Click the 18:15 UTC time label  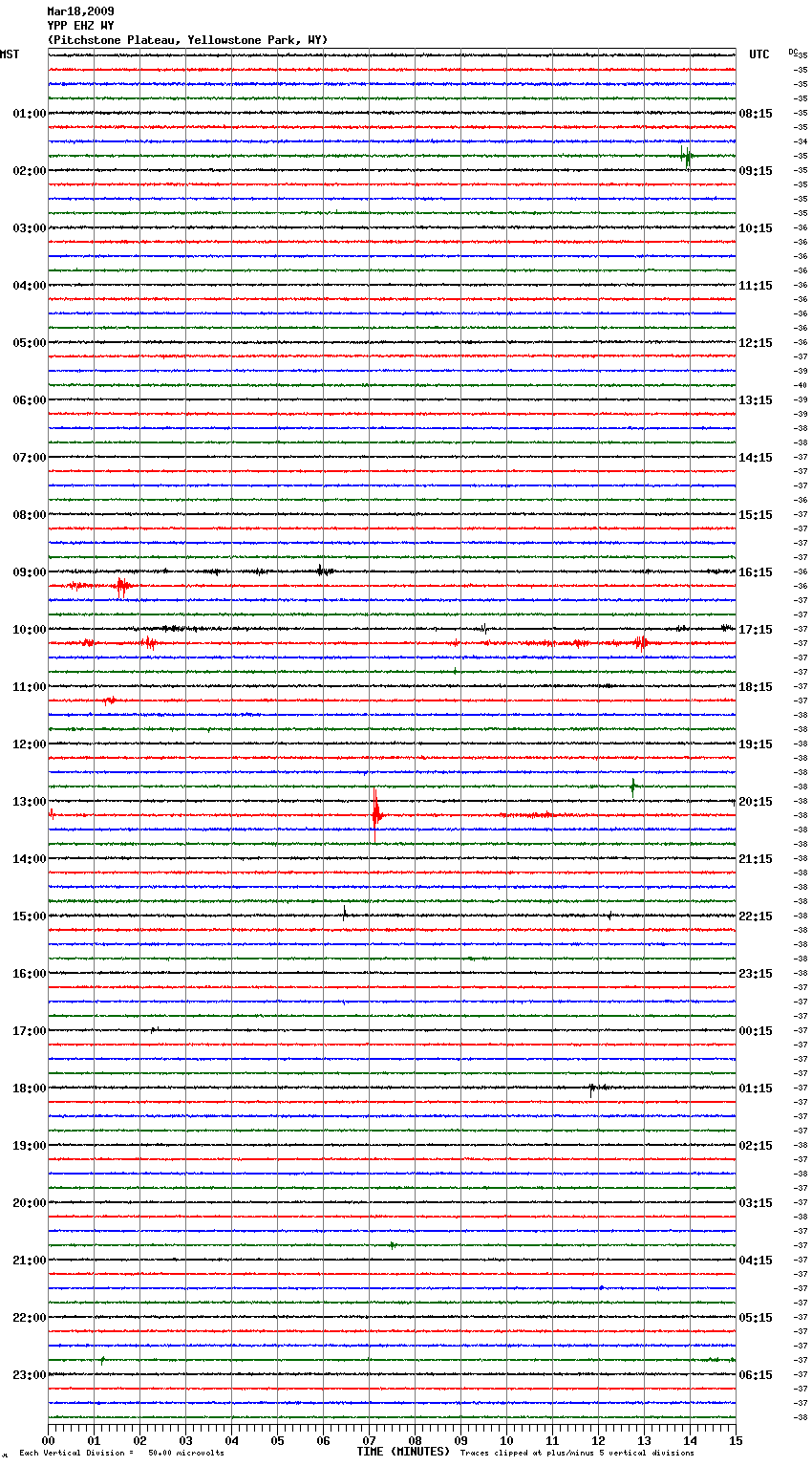click(x=756, y=687)
